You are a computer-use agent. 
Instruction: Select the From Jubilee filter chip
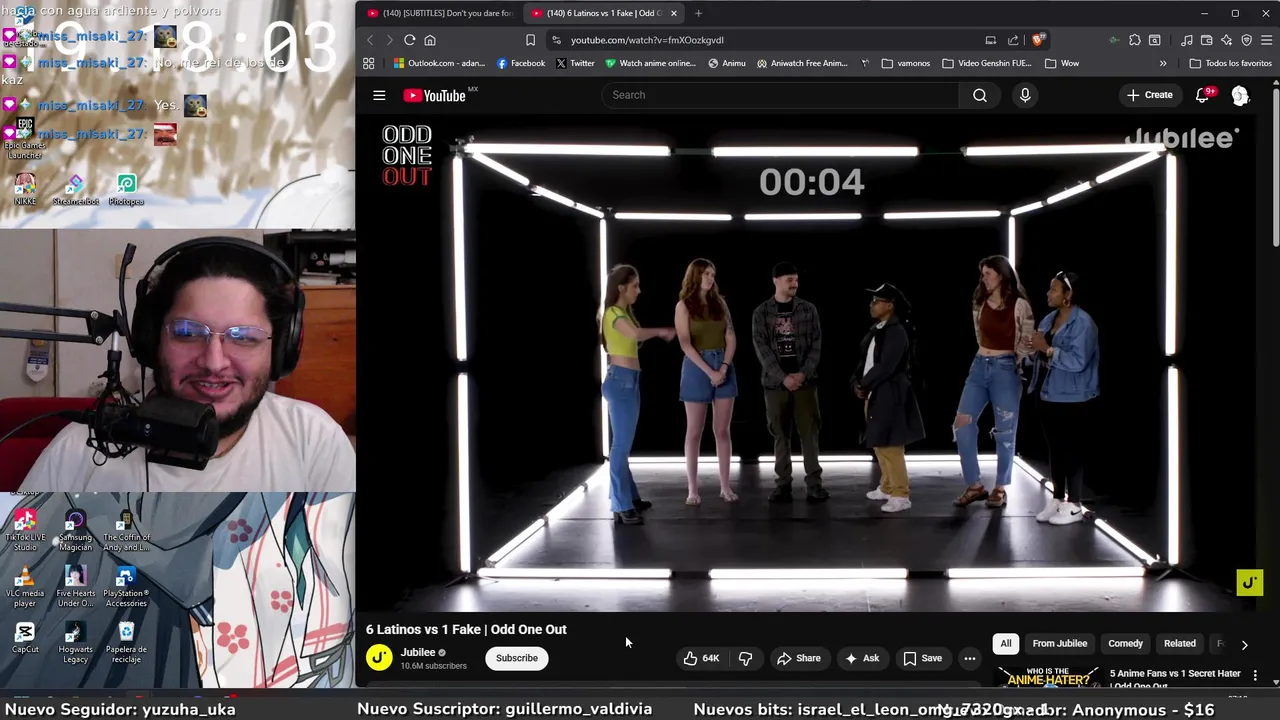point(1060,644)
